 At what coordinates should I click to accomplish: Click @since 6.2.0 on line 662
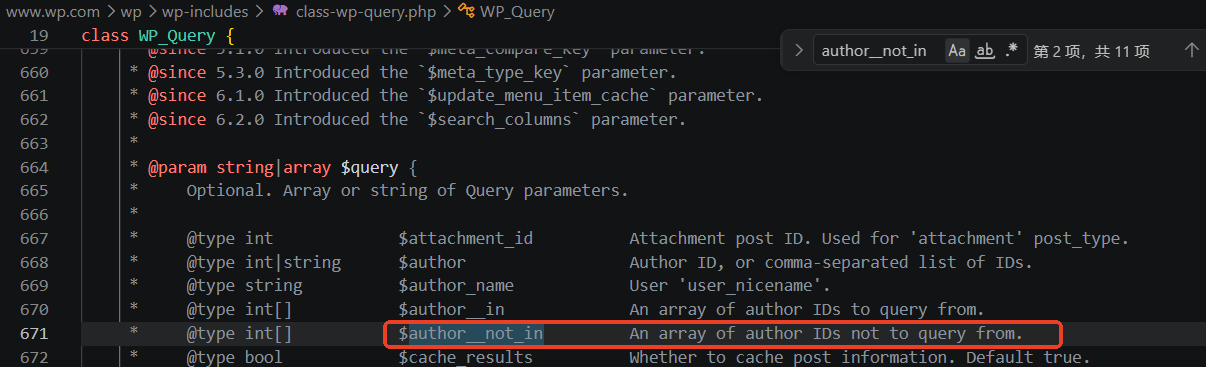(x=206, y=120)
